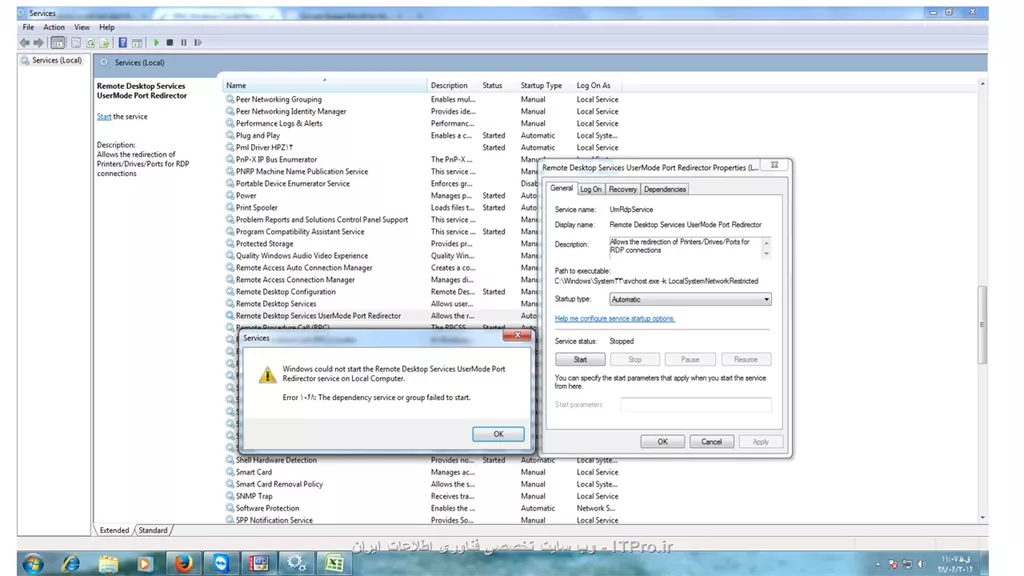Viewport: 1024px width, 576px height.
Task: Click the Start the service link
Action: 104,116
